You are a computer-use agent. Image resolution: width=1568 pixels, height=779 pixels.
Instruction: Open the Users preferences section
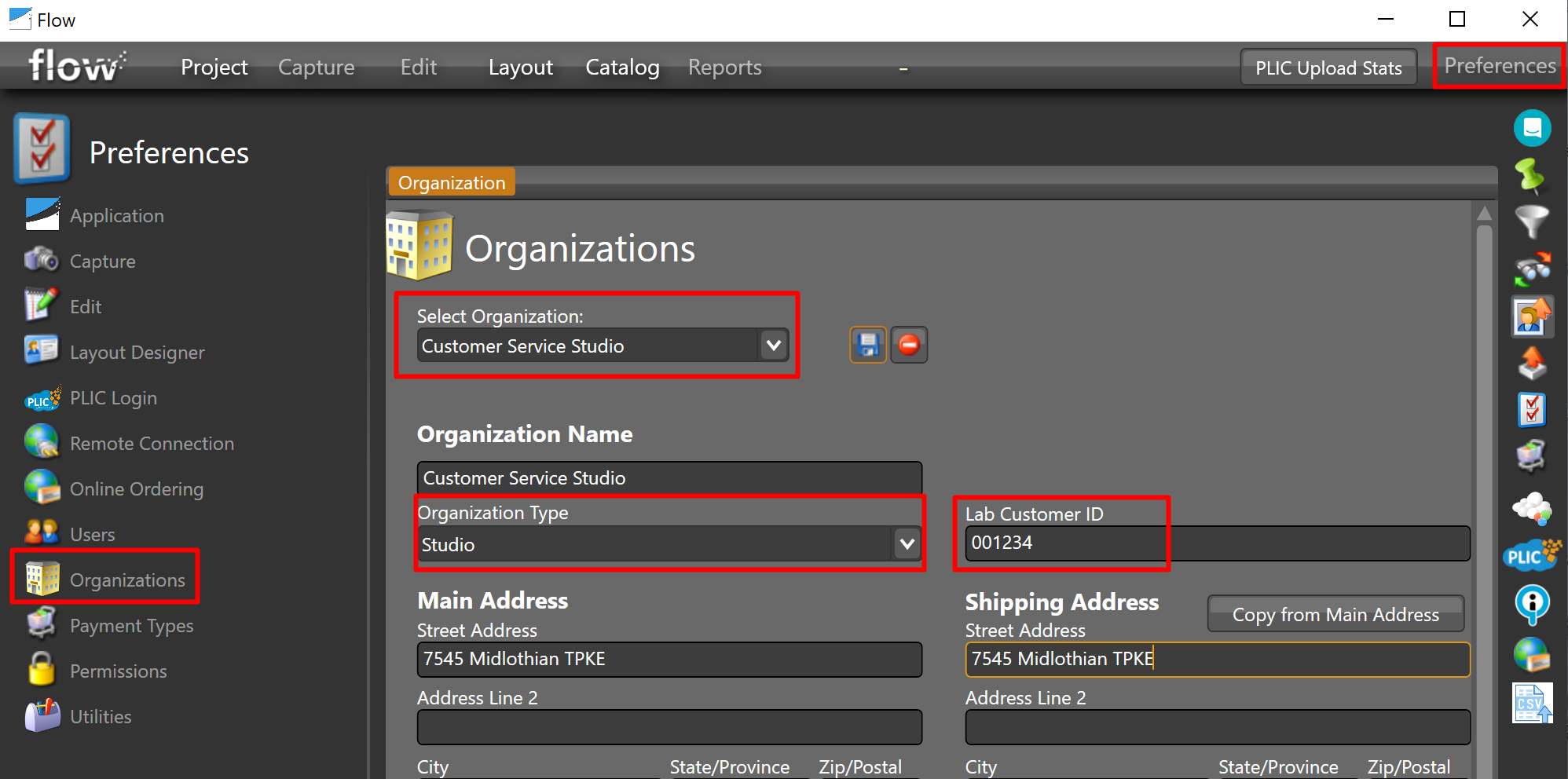[92, 534]
